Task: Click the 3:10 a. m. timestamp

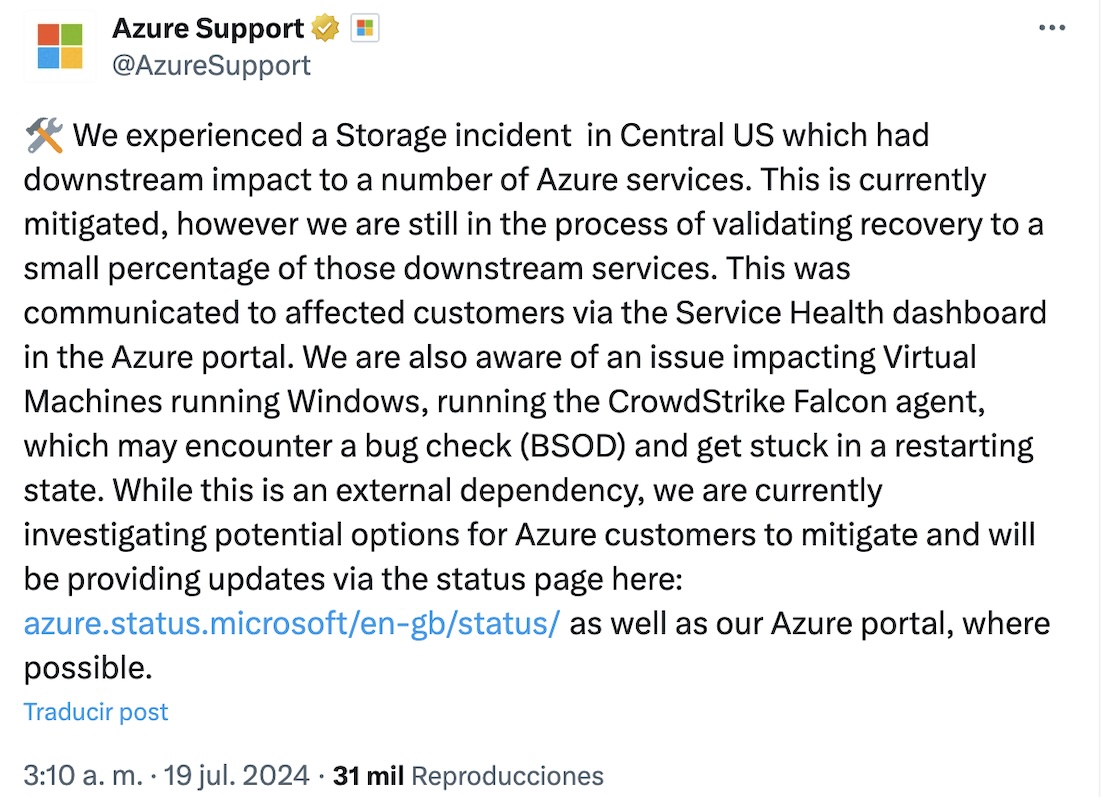Action: [x=84, y=776]
